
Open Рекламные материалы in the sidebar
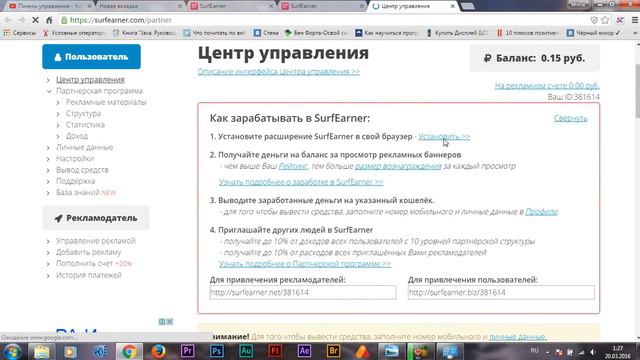(106, 102)
